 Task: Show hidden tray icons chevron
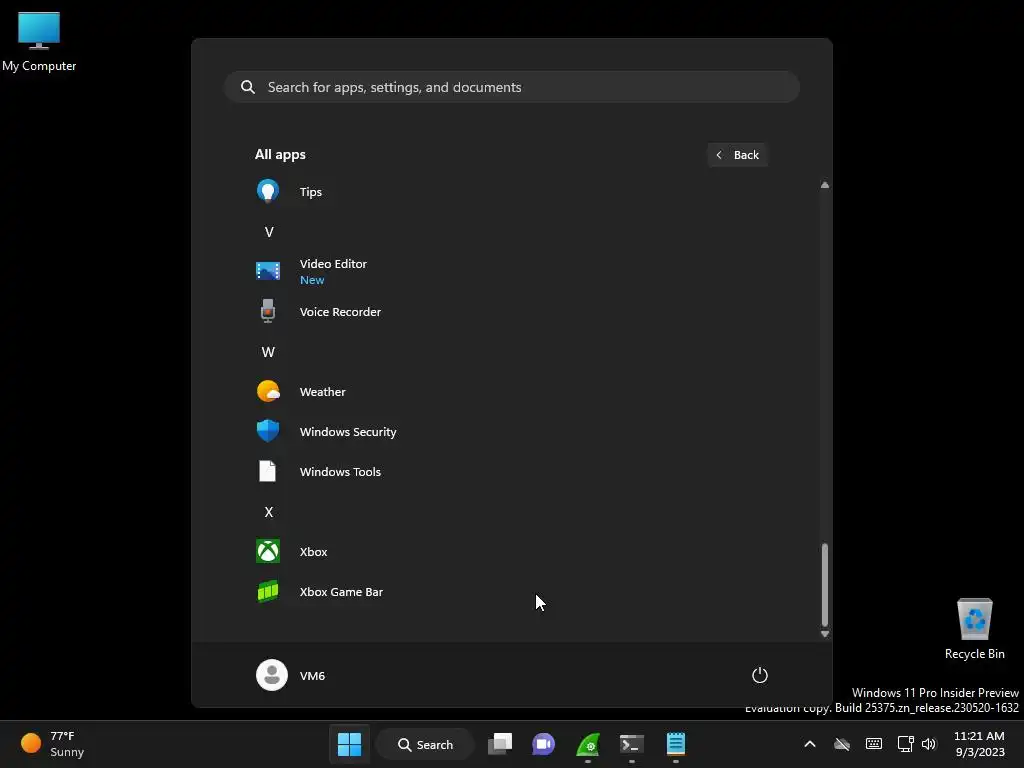(x=810, y=744)
